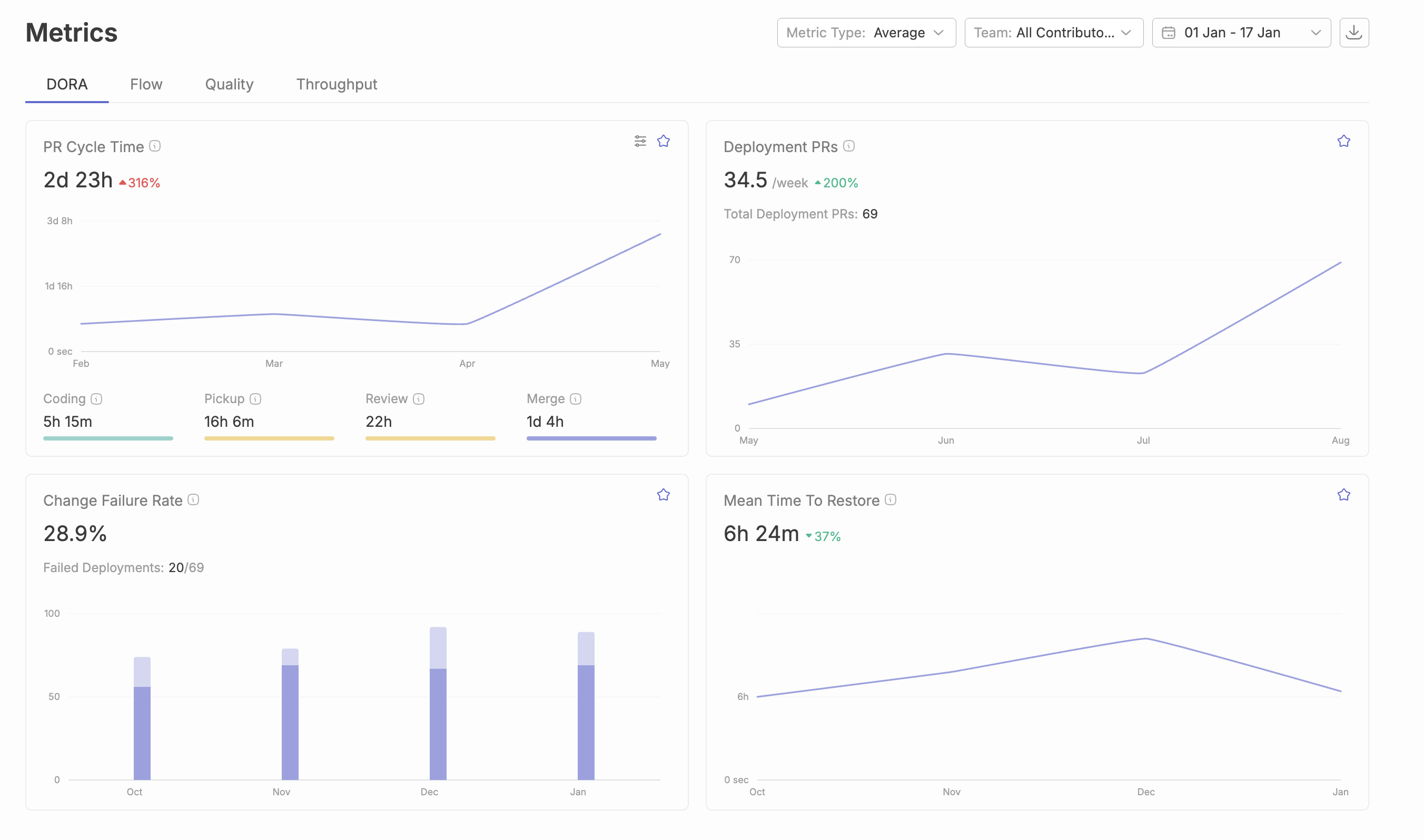Image resolution: width=1424 pixels, height=840 pixels.
Task: Click PR Cycle Time info icon
Action: click(x=155, y=146)
